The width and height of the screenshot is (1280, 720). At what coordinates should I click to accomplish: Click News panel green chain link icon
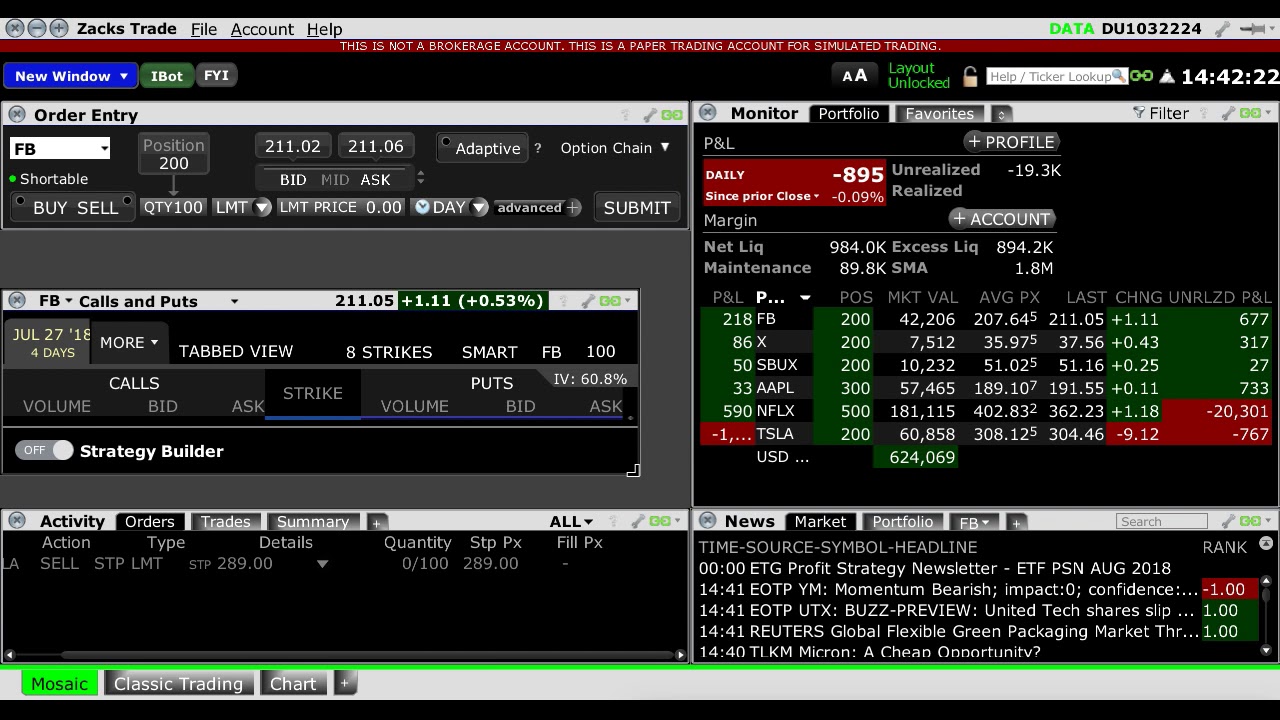(x=1250, y=521)
